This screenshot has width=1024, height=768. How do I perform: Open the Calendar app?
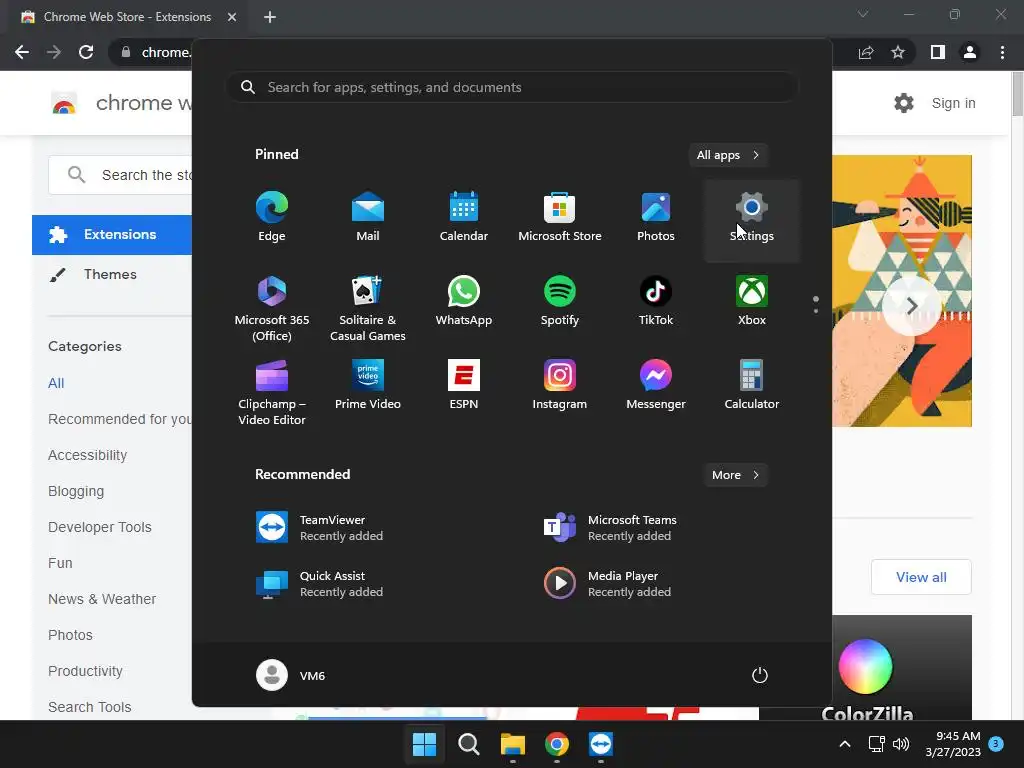pyautogui.click(x=464, y=218)
